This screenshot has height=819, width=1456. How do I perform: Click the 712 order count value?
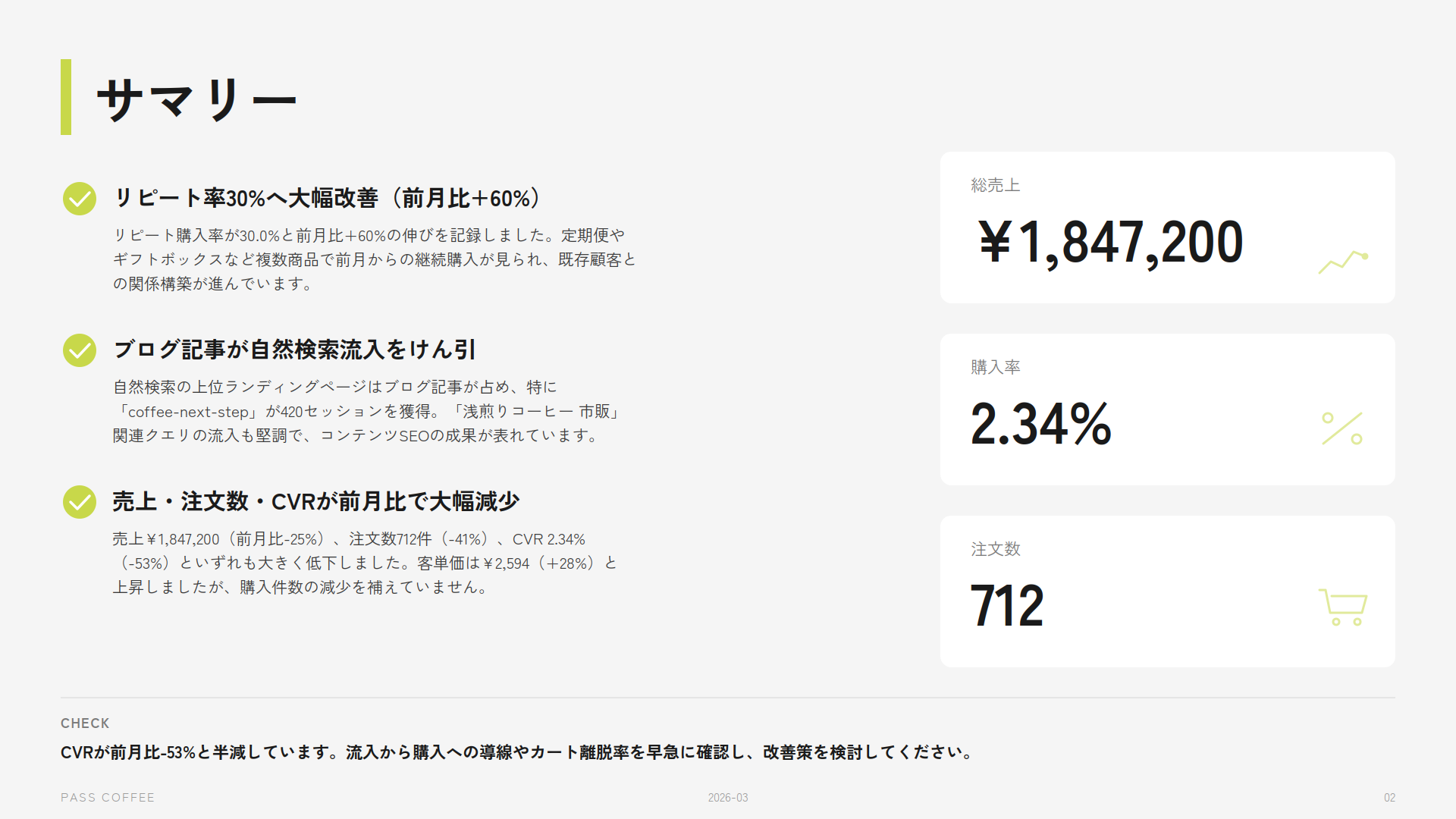point(1007,606)
